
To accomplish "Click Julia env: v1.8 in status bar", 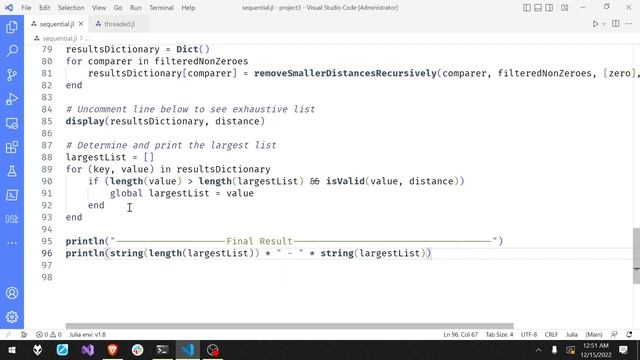I will coord(87,335).
